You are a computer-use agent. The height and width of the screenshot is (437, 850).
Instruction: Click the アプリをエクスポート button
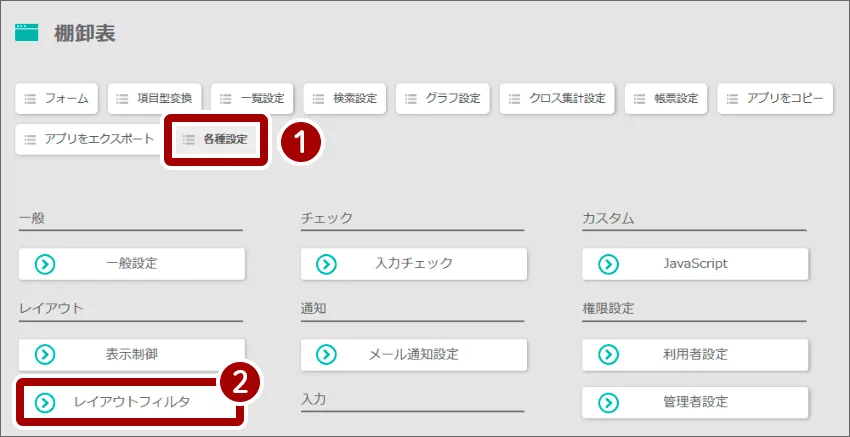point(89,139)
